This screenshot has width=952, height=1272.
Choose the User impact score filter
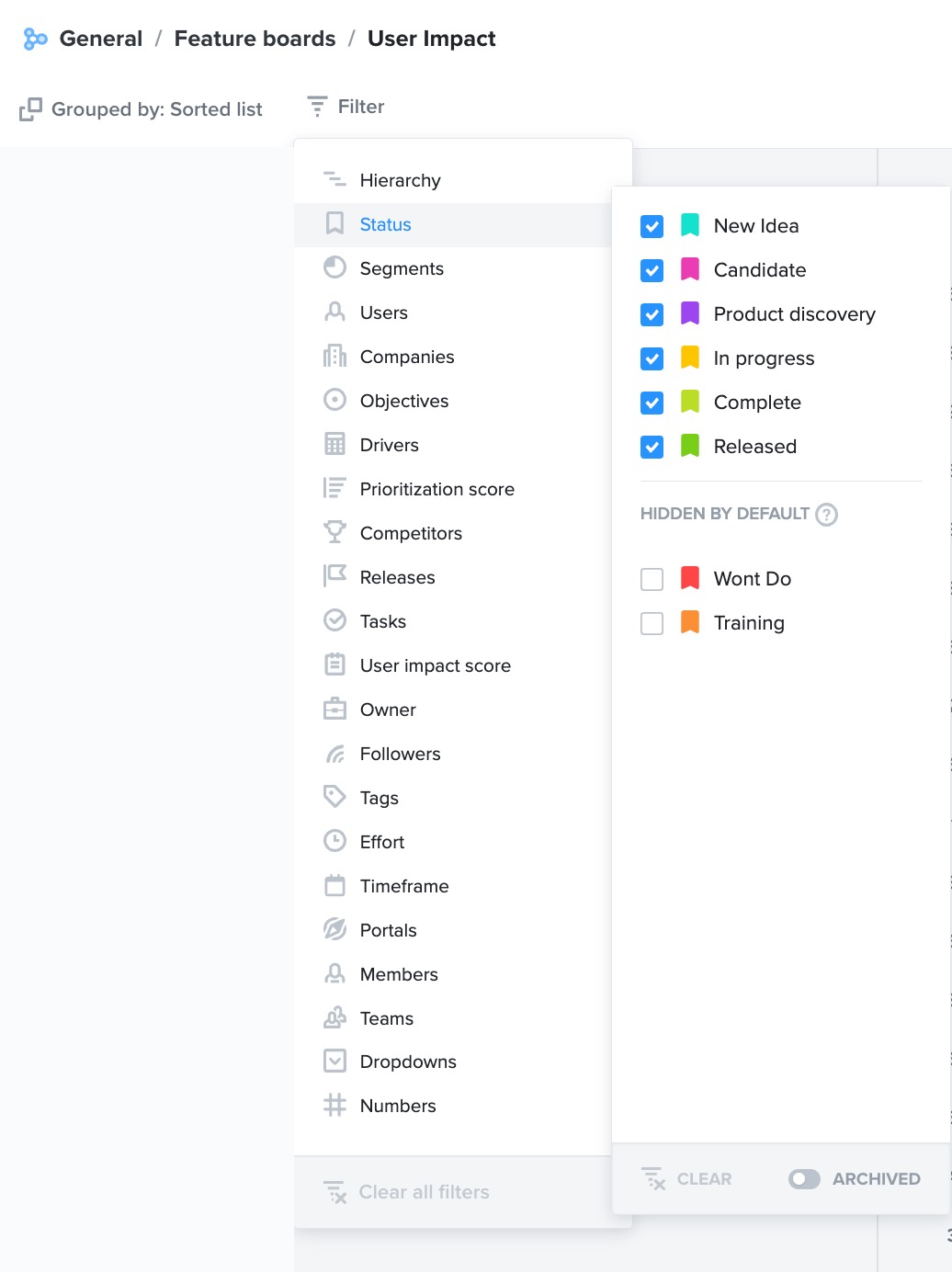click(x=452, y=665)
